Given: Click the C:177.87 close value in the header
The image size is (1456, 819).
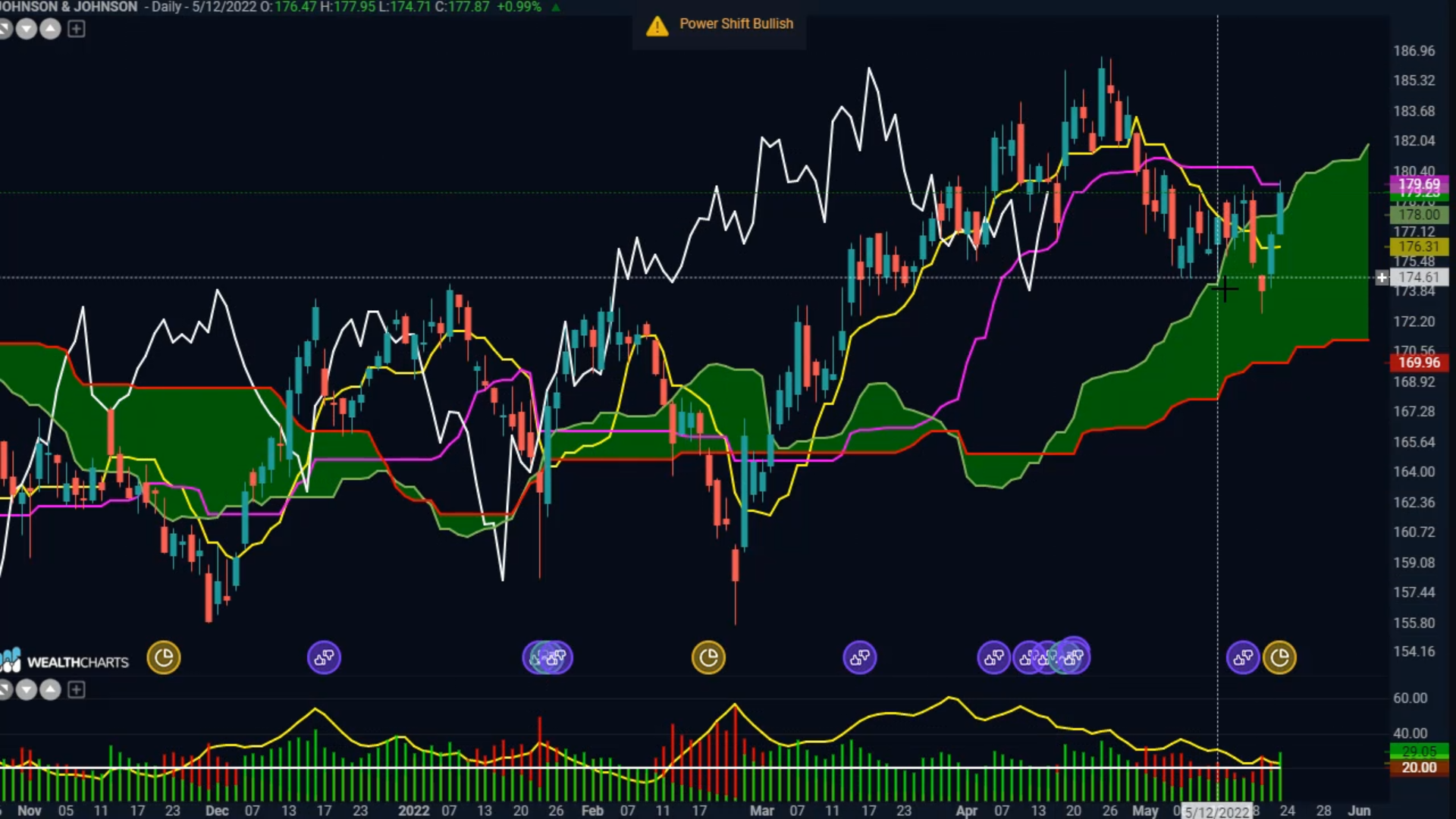Looking at the screenshot, I should [x=462, y=7].
